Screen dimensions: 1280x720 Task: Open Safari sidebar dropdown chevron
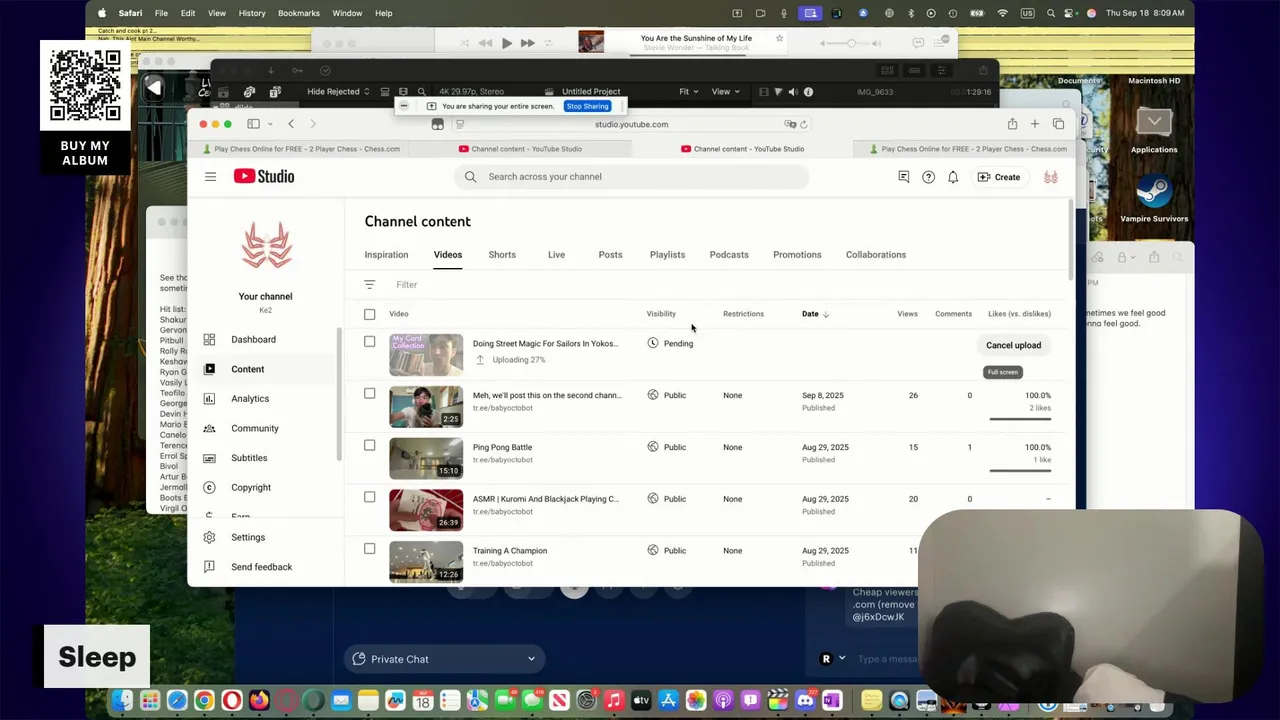(270, 124)
